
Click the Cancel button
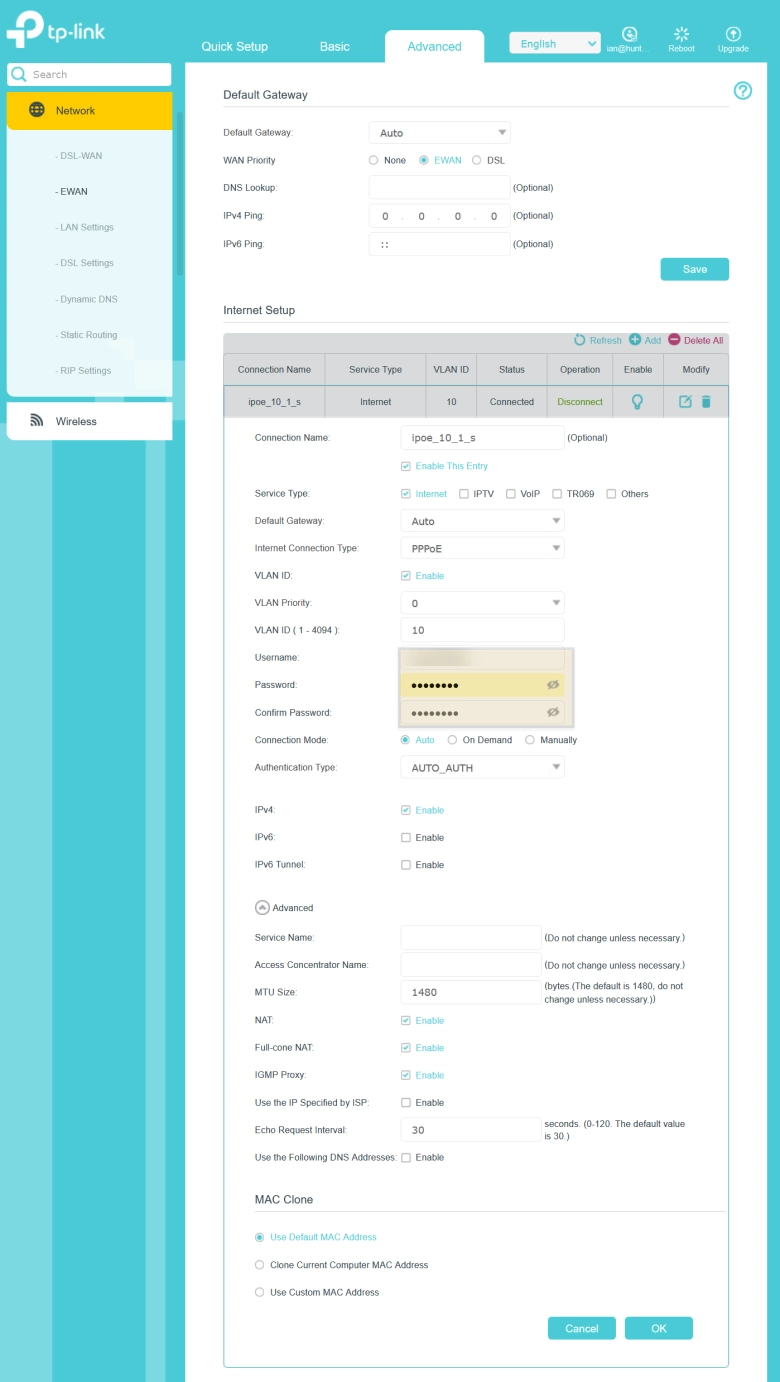582,1328
